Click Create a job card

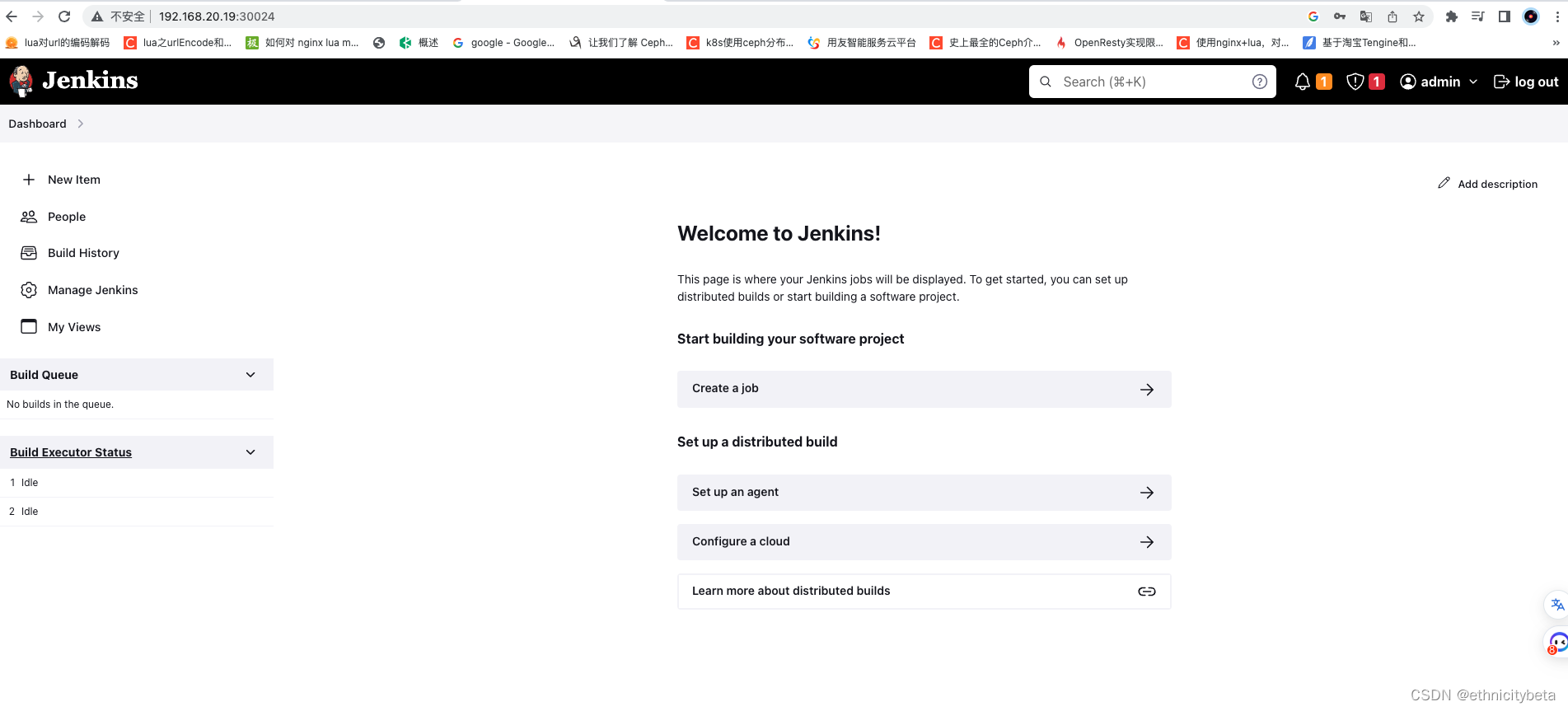924,389
